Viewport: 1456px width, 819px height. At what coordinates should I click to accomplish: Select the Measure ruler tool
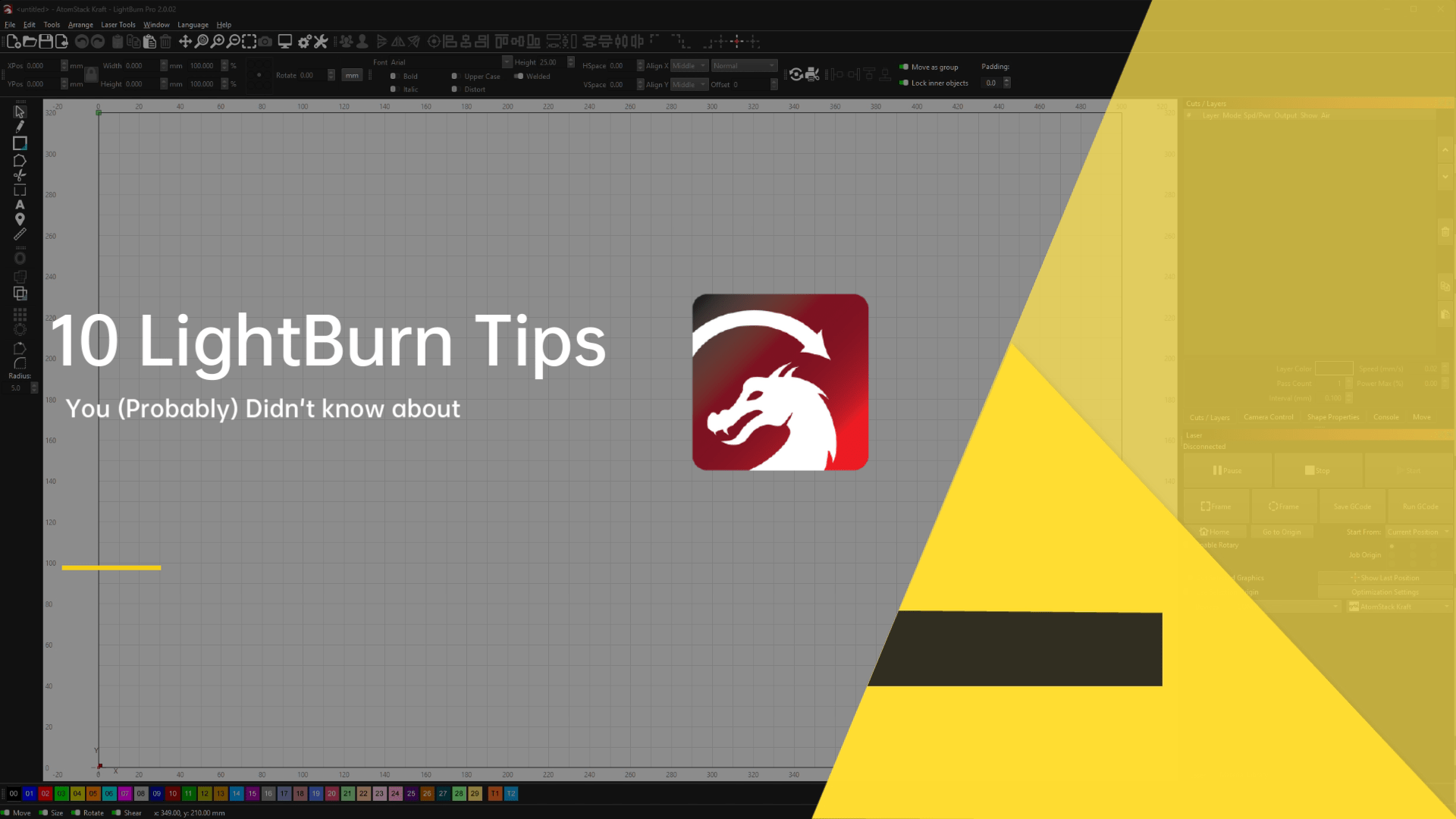20,234
